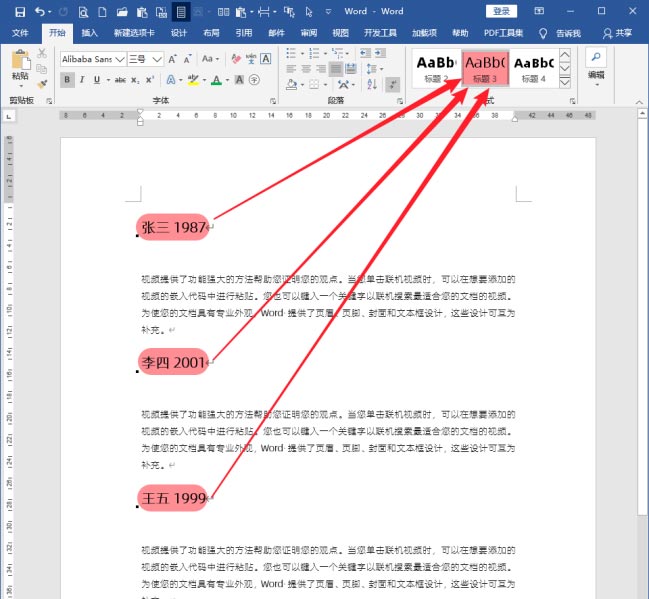Click the Undo arrow icon

coord(40,12)
